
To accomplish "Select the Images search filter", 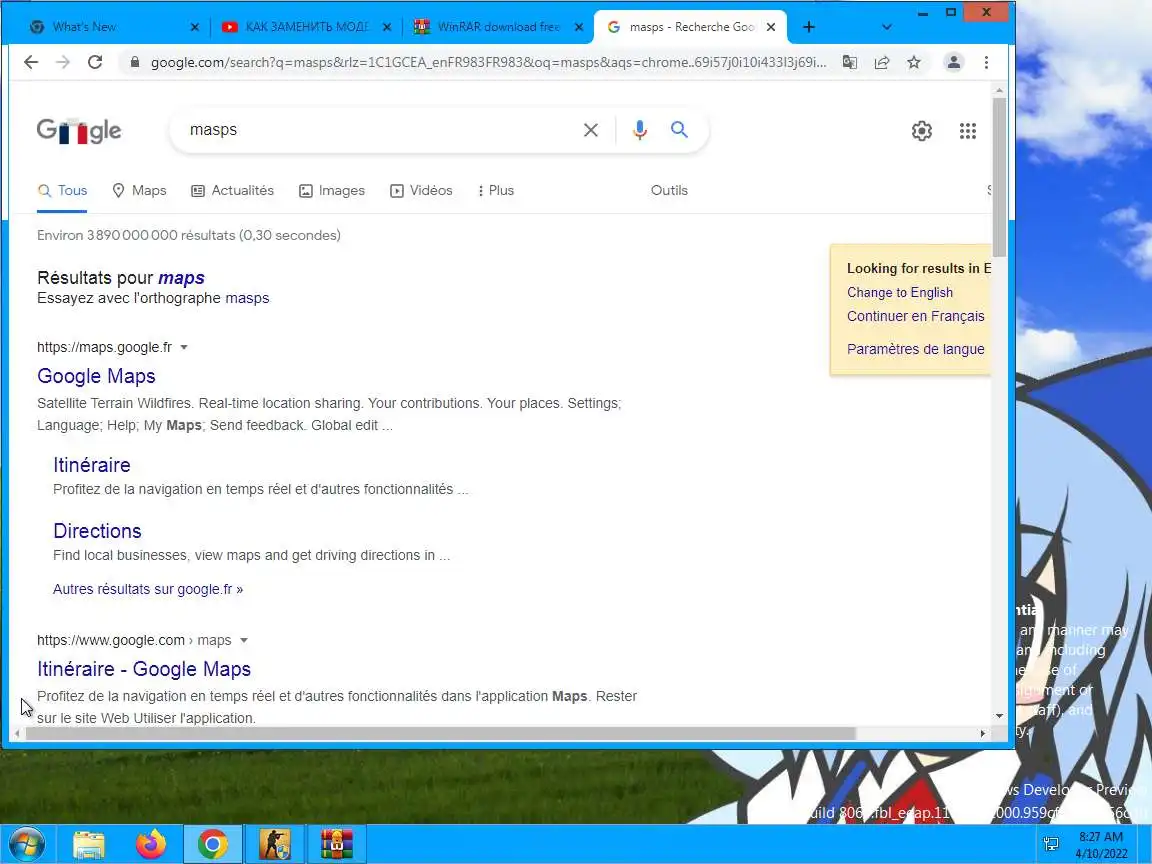I will click(332, 190).
